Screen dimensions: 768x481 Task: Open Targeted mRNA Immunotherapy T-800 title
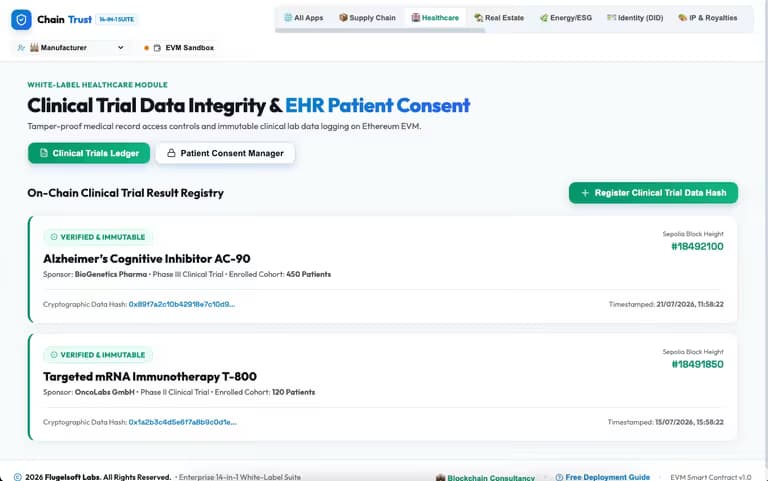(x=150, y=377)
